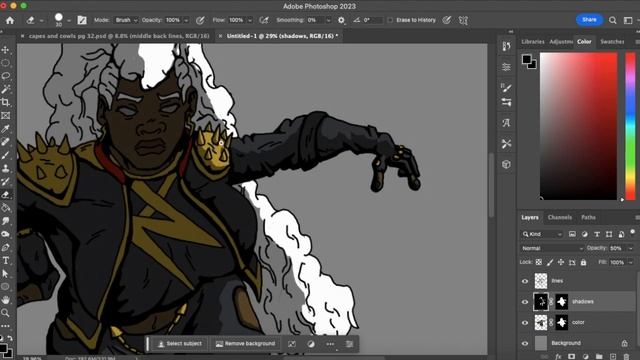Open layer Fill dropdown arrow
Screen dimensions: 640x360
click(x=631, y=262)
